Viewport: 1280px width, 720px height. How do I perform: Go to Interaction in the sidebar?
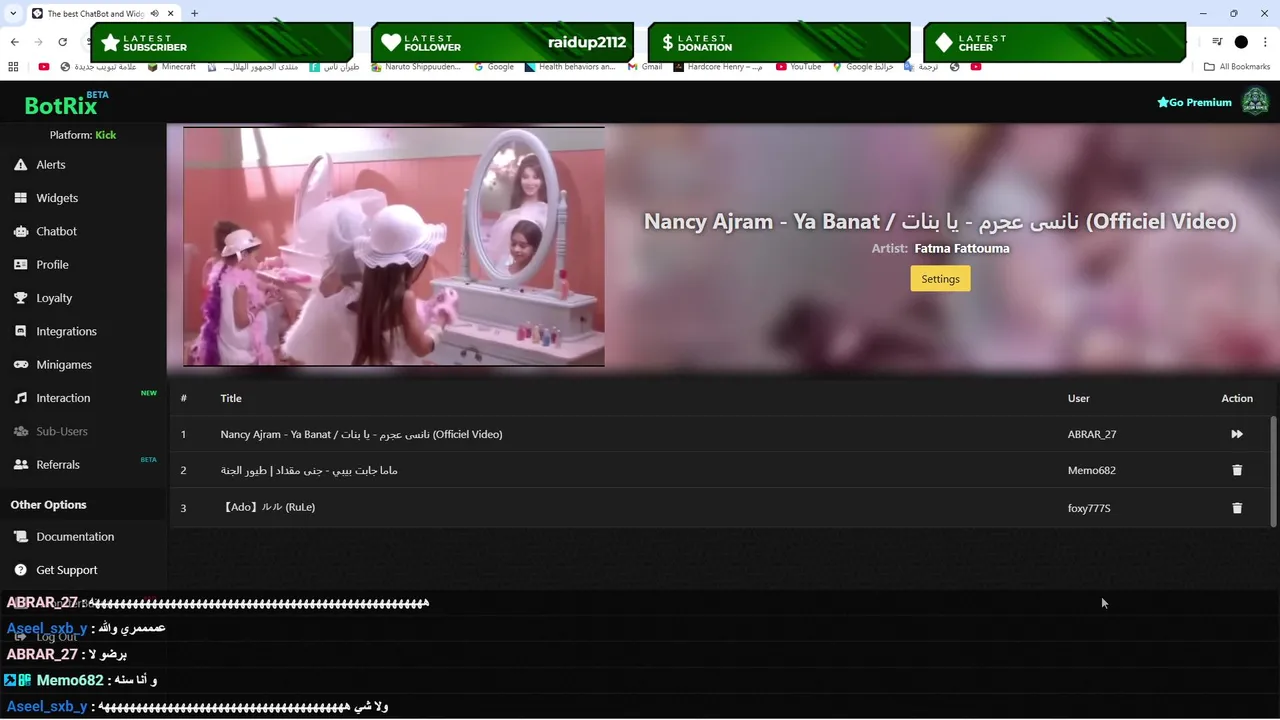tap(63, 398)
